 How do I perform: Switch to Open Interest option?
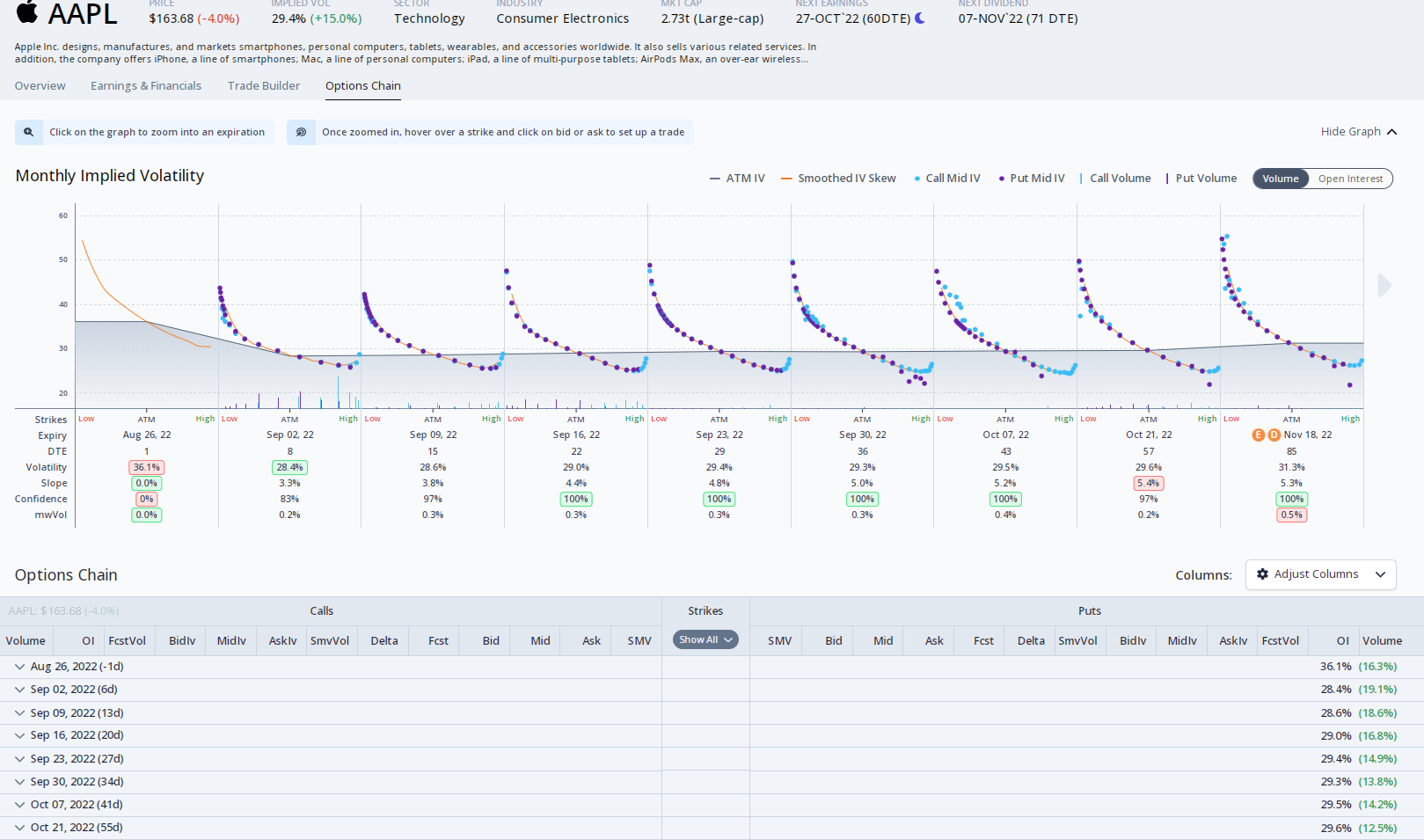[x=1350, y=179]
